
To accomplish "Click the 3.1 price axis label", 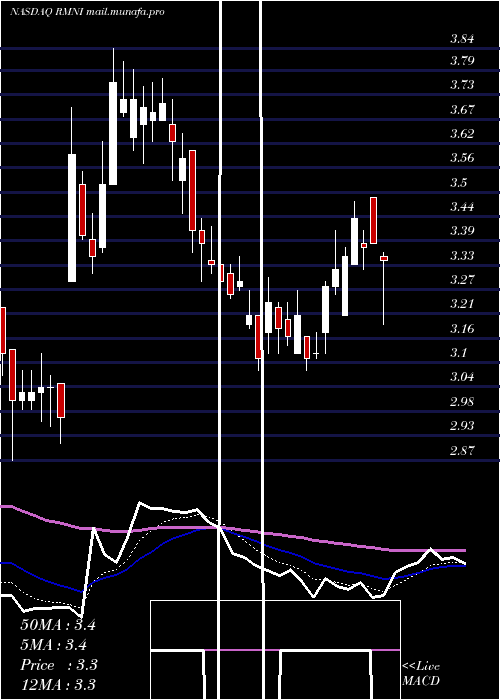I will 458,353.
